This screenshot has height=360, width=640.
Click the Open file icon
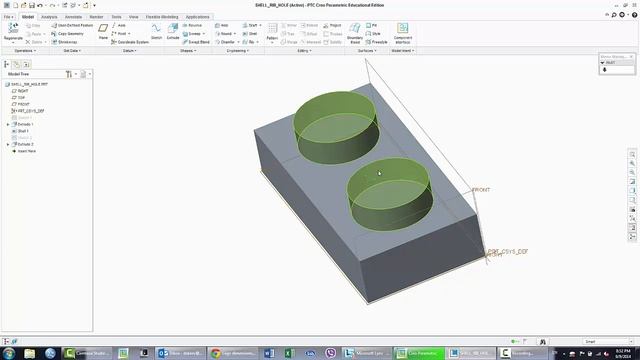pos(23,5)
